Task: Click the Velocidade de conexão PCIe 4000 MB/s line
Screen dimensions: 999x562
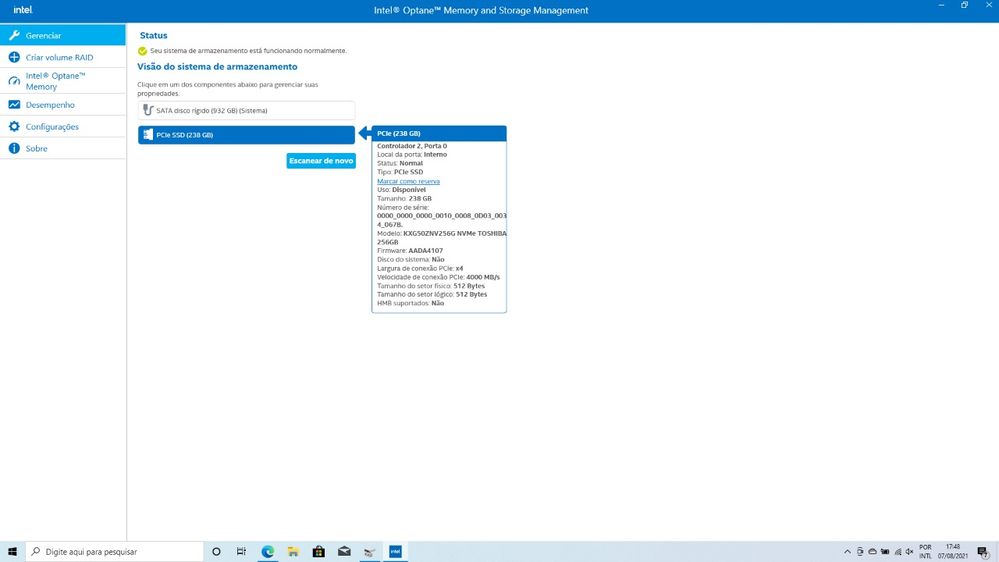Action: [x=438, y=277]
